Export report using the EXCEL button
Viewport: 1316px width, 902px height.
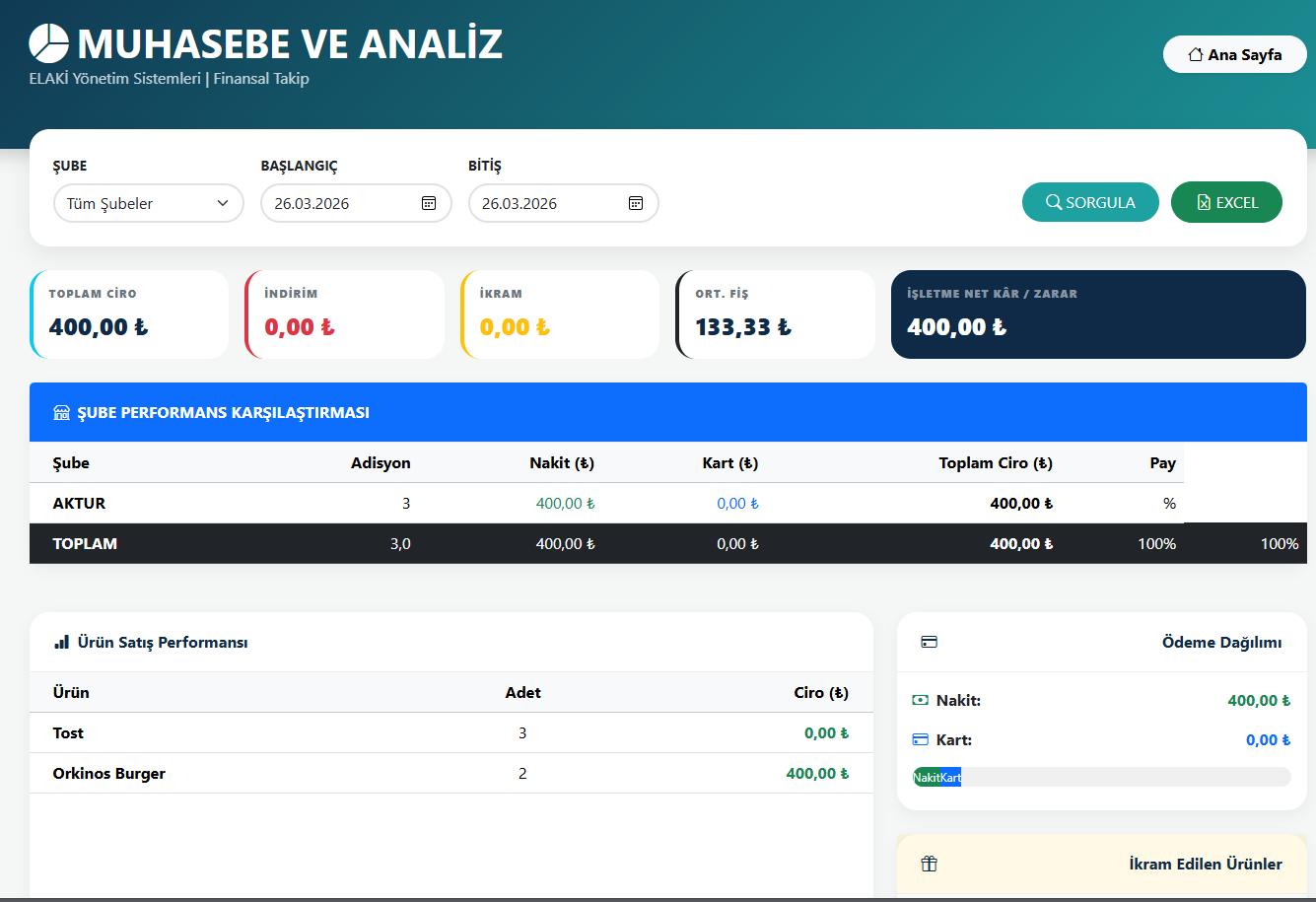click(1226, 201)
